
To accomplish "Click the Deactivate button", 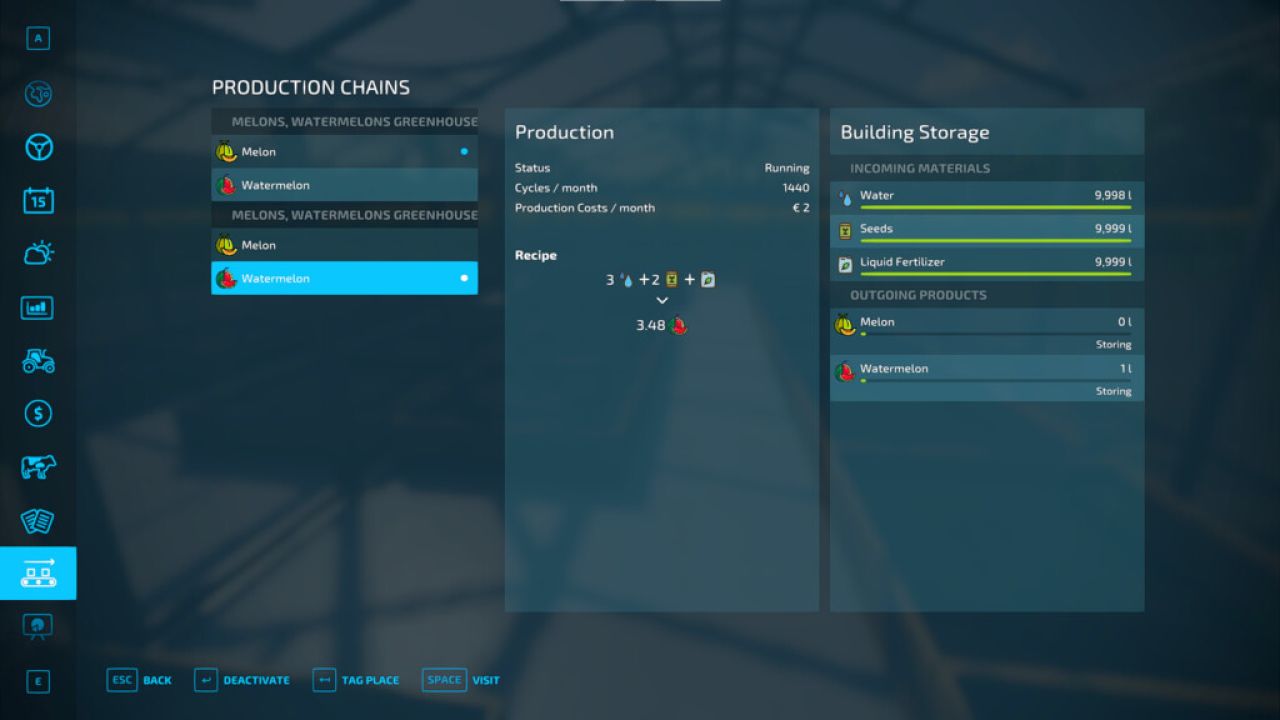I will tap(242, 680).
